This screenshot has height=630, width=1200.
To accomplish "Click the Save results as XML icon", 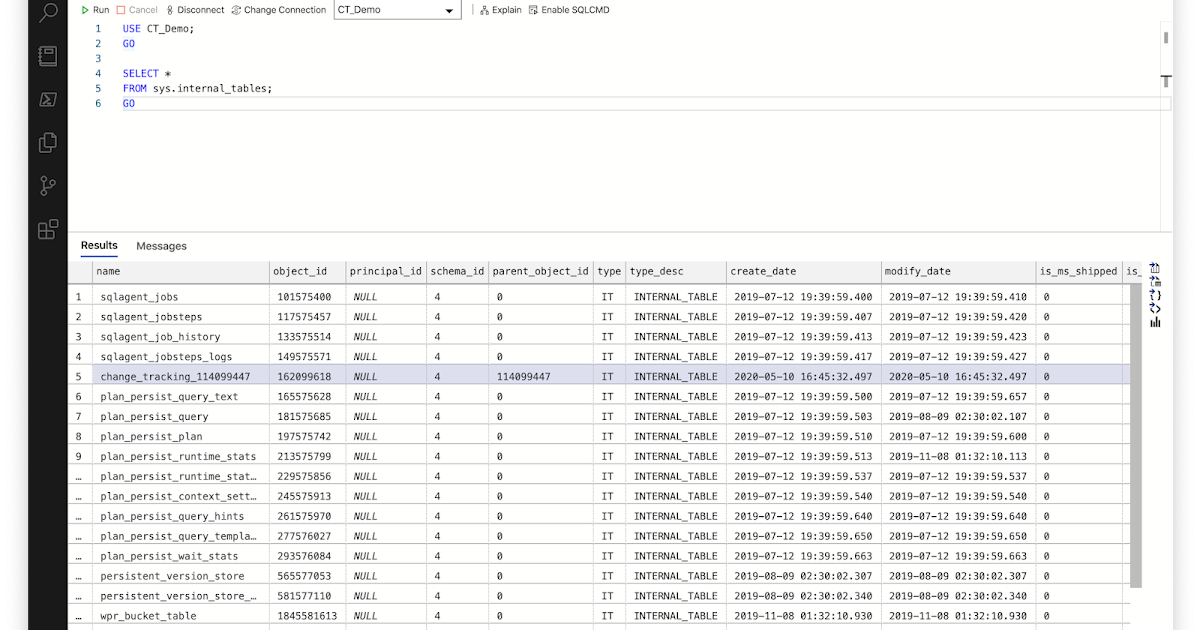I will click(x=1155, y=308).
